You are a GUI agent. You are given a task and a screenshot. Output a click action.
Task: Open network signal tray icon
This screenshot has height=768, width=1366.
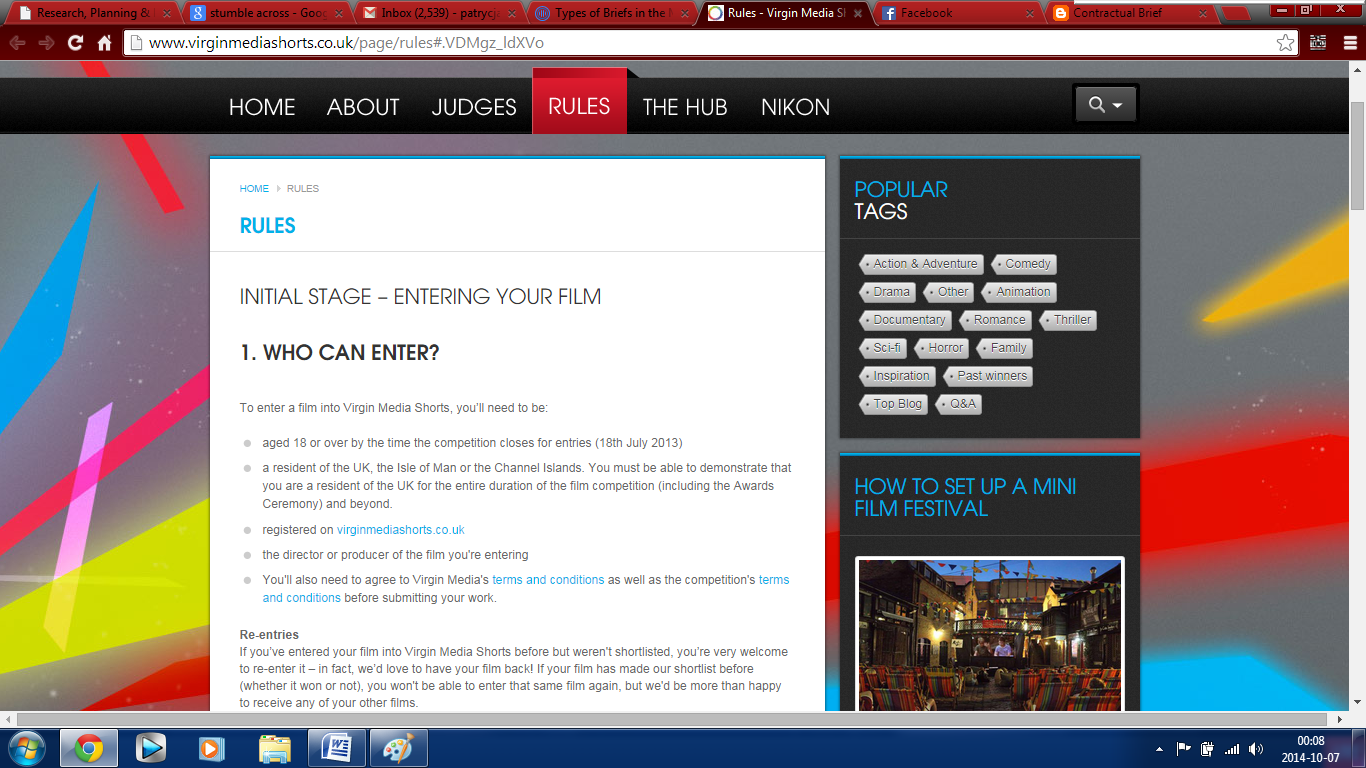point(1231,748)
